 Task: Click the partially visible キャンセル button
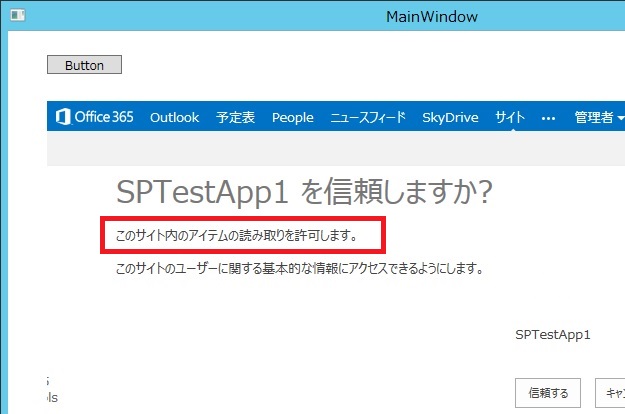610,393
